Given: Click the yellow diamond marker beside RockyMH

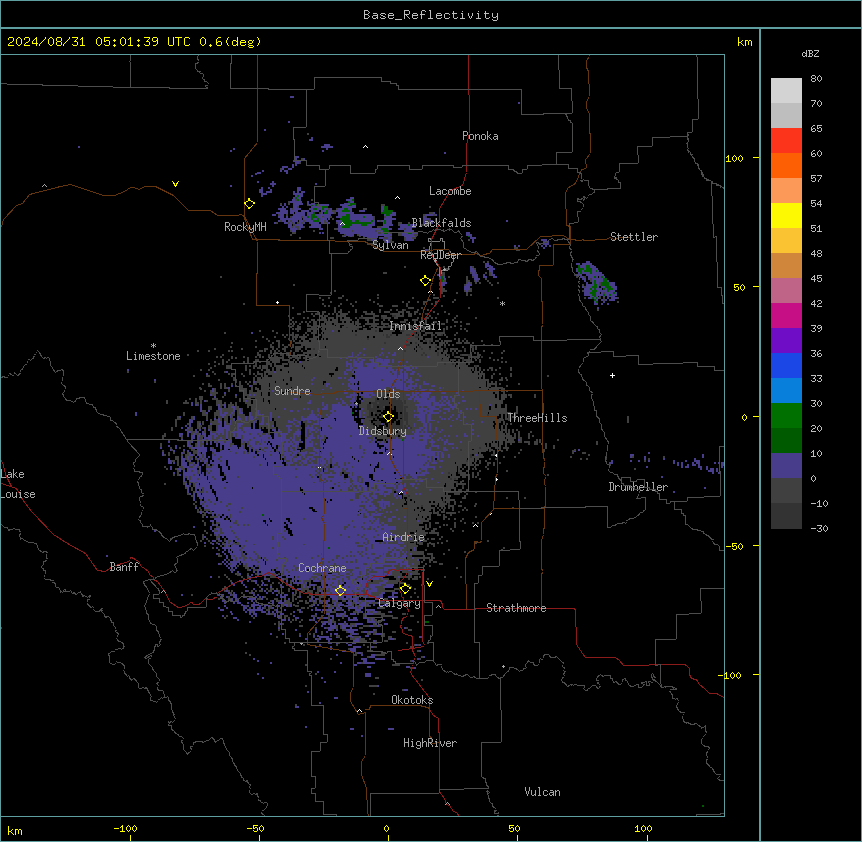Looking at the screenshot, I should 249,204.
